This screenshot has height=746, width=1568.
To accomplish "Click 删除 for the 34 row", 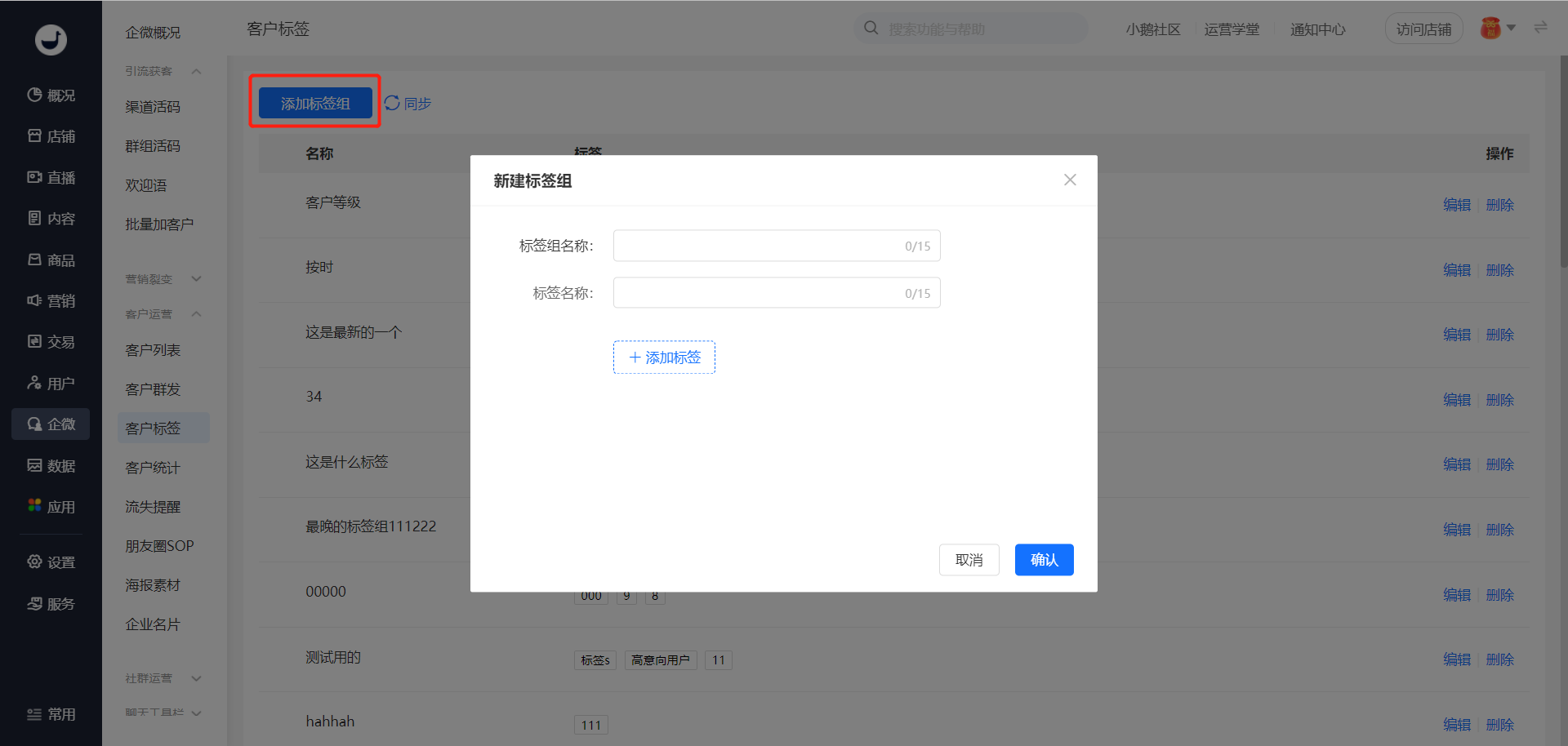I will click(1500, 400).
